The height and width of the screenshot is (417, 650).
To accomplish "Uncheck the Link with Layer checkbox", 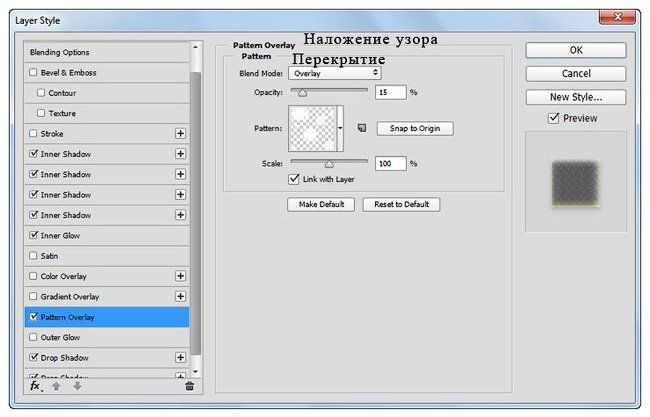I will pos(294,179).
